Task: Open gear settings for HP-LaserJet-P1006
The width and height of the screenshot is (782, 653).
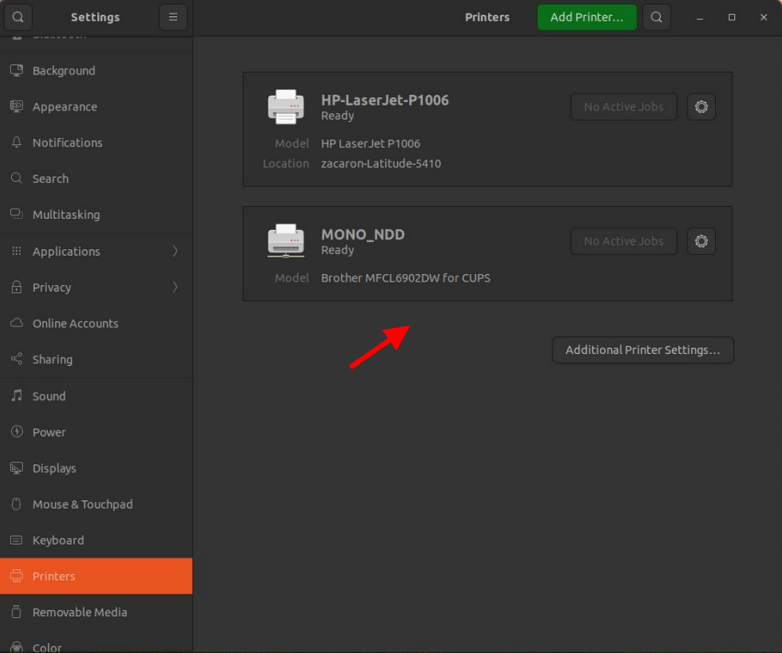Action: tap(701, 107)
